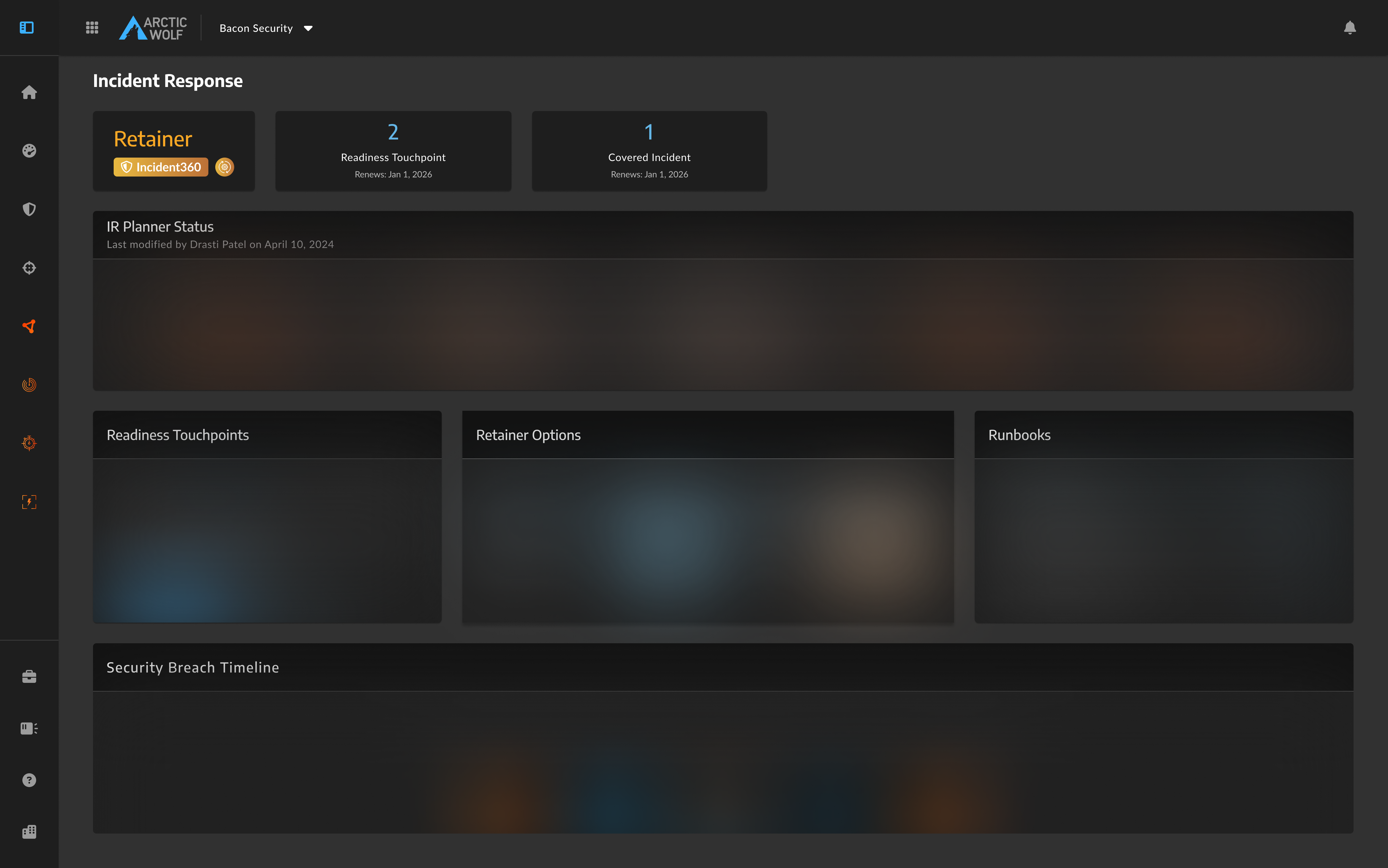The height and width of the screenshot is (868, 1388).
Task: Click the Incident360 badge
Action: 161,167
